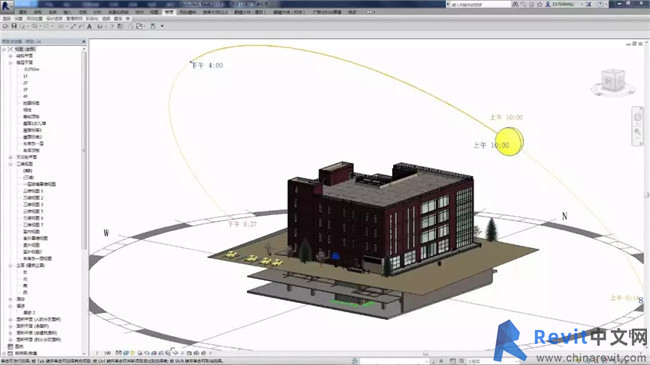Select 三维视图 7 in Project Browser
650x365 pixels.
pos(33,225)
